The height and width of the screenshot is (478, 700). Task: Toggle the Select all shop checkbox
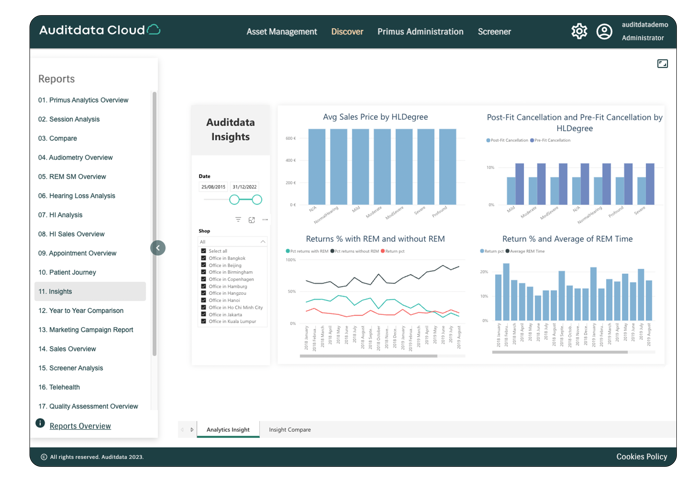pyautogui.click(x=204, y=251)
